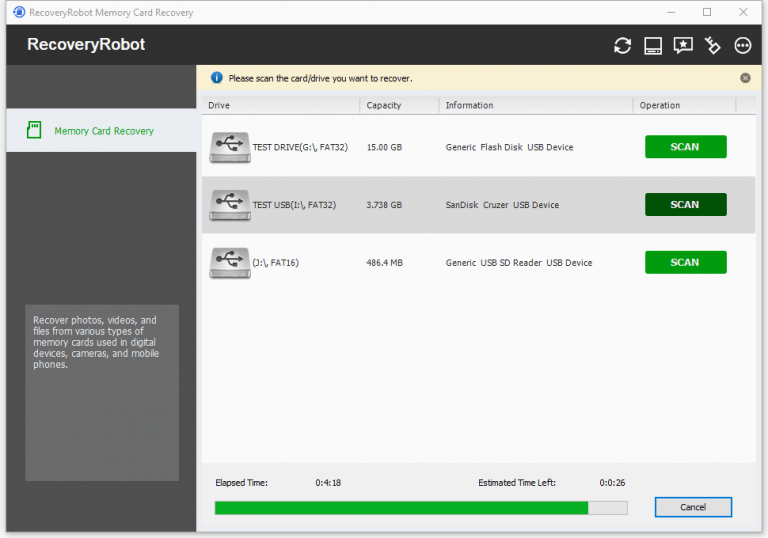Screen dimensions: 768x538
Task: Maximize the RecoveryRobot window
Action: coord(707,12)
